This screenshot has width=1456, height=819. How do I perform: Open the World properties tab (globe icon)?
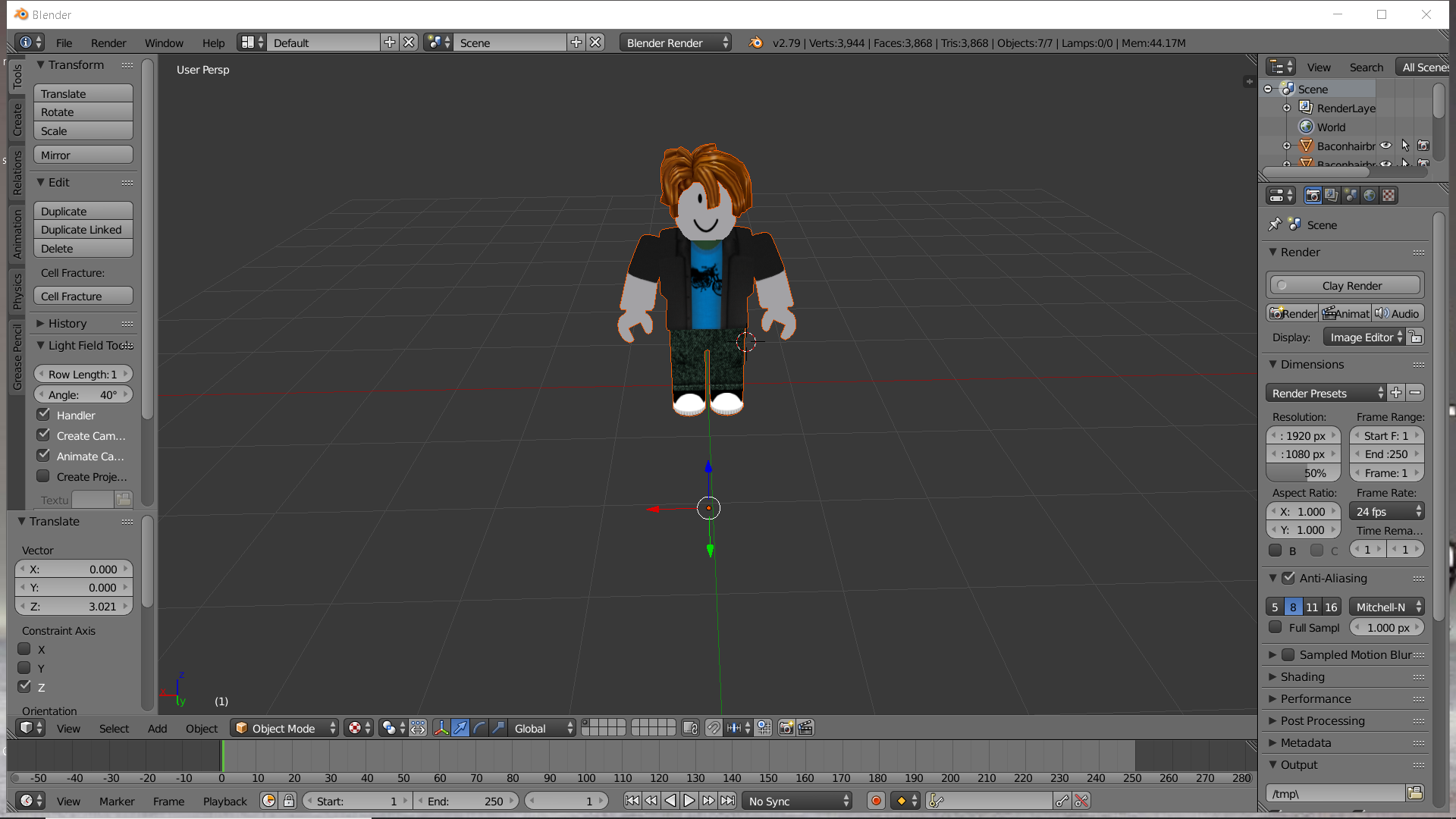[x=1370, y=196]
